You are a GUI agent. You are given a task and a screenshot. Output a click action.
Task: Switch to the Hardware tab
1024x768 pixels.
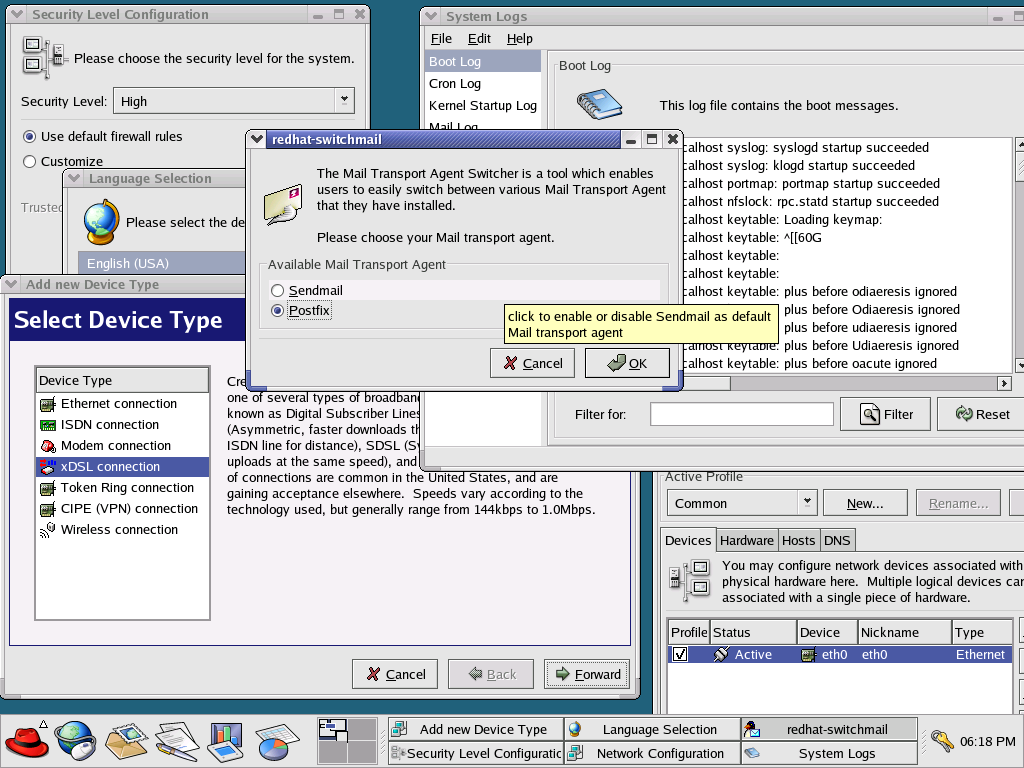(747, 540)
